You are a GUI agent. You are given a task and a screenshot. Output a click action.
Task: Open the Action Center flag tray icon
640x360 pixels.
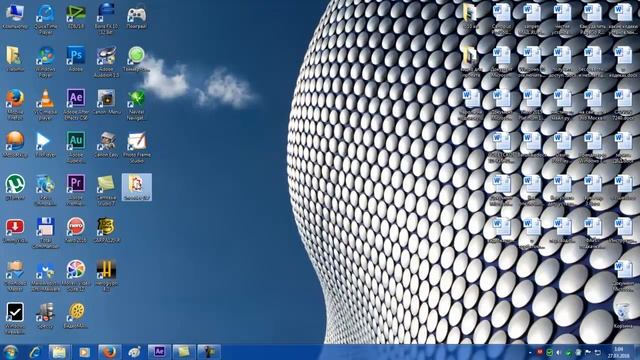588,352
